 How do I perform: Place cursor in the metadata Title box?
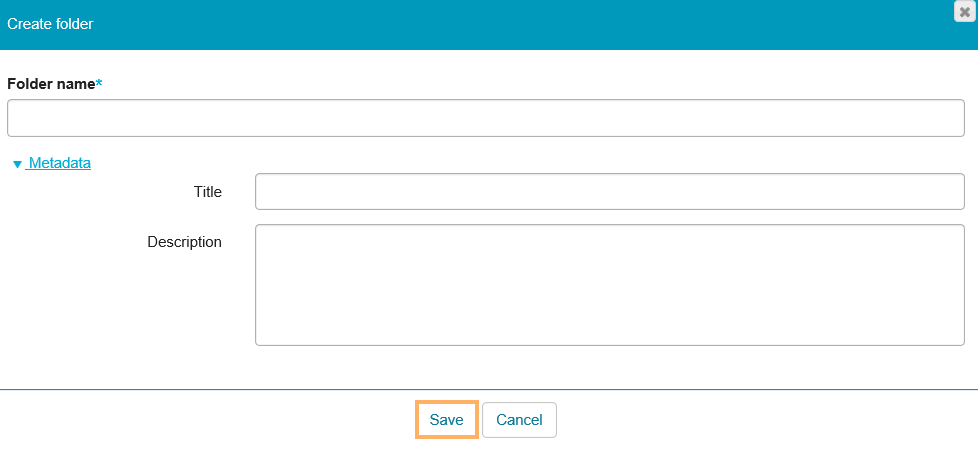point(609,192)
